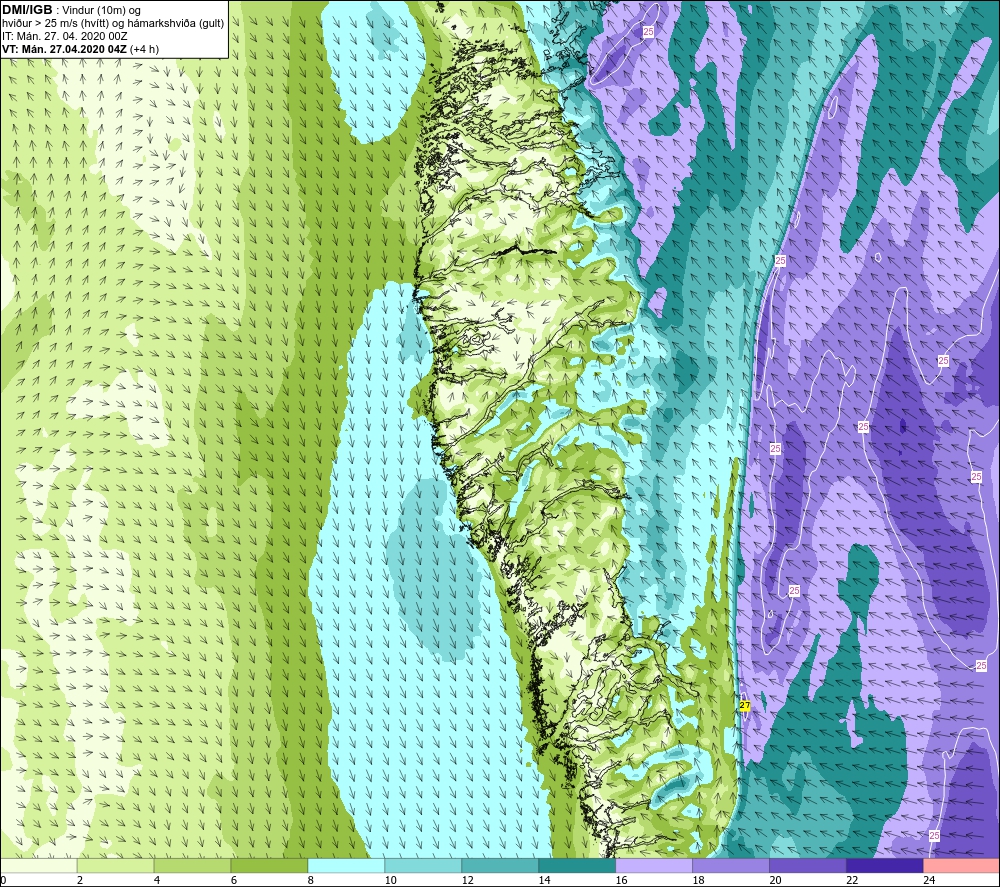Click the legend scale value 10

390,880
